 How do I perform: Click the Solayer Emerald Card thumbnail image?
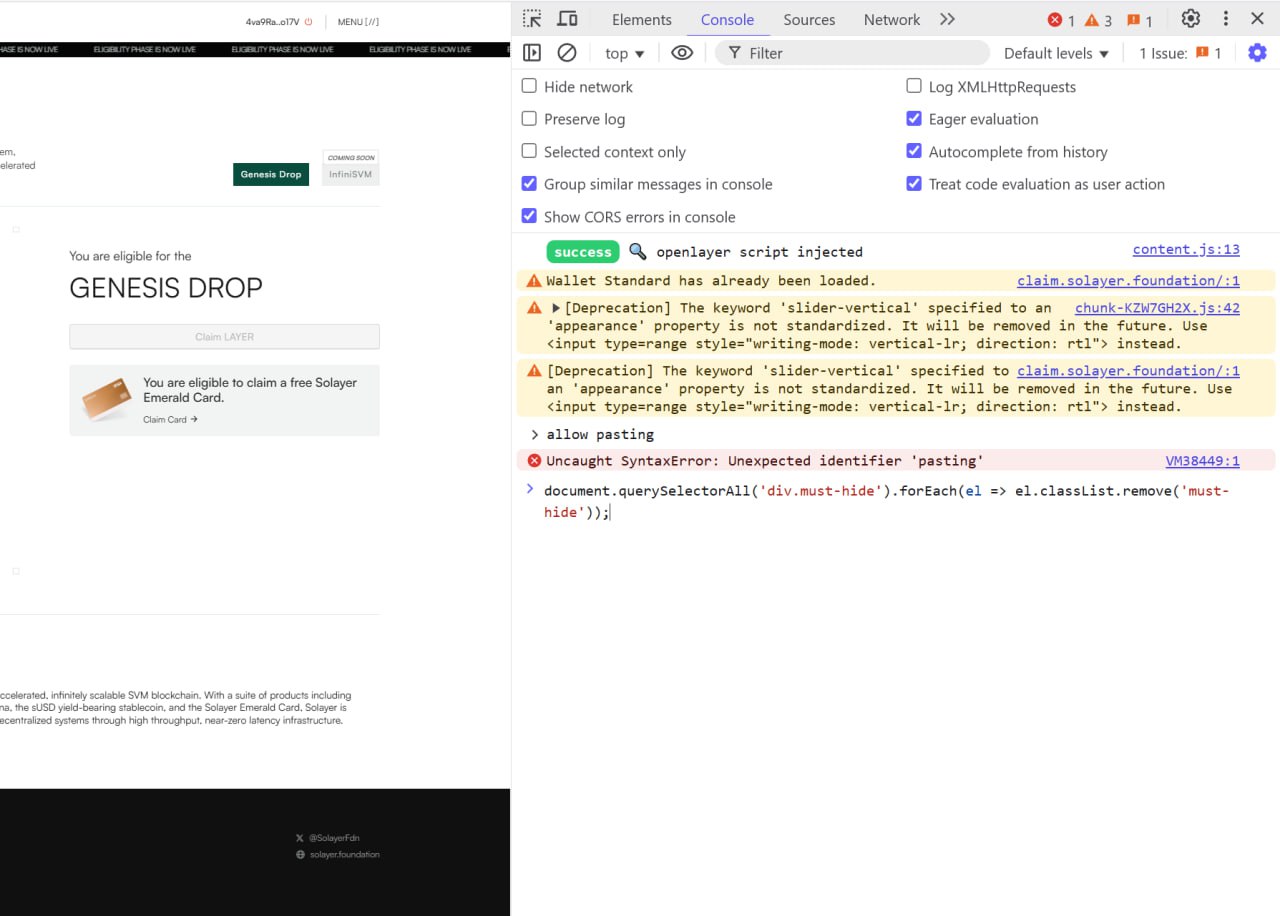(106, 399)
